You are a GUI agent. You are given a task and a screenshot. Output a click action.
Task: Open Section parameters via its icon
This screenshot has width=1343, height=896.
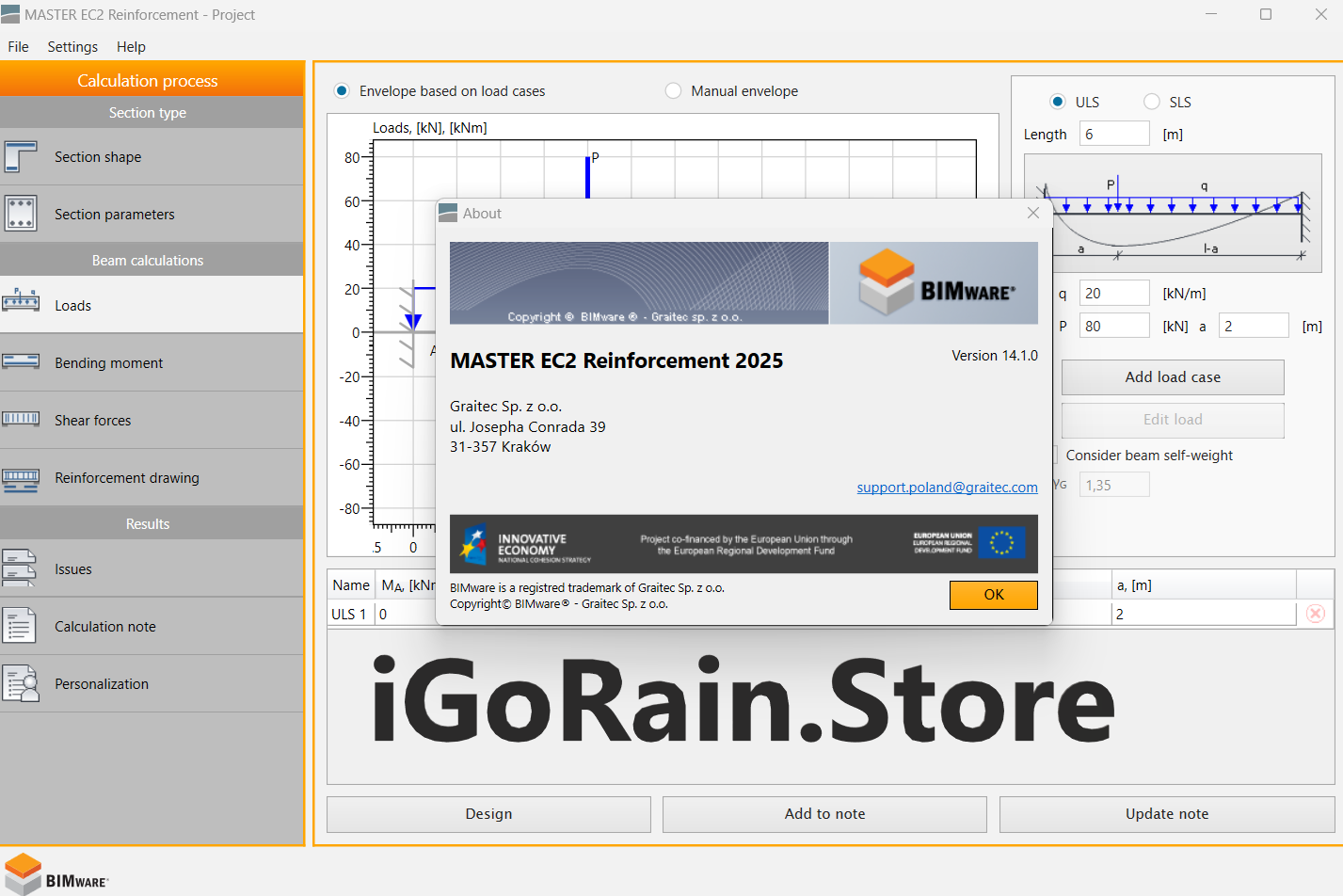[x=21, y=214]
